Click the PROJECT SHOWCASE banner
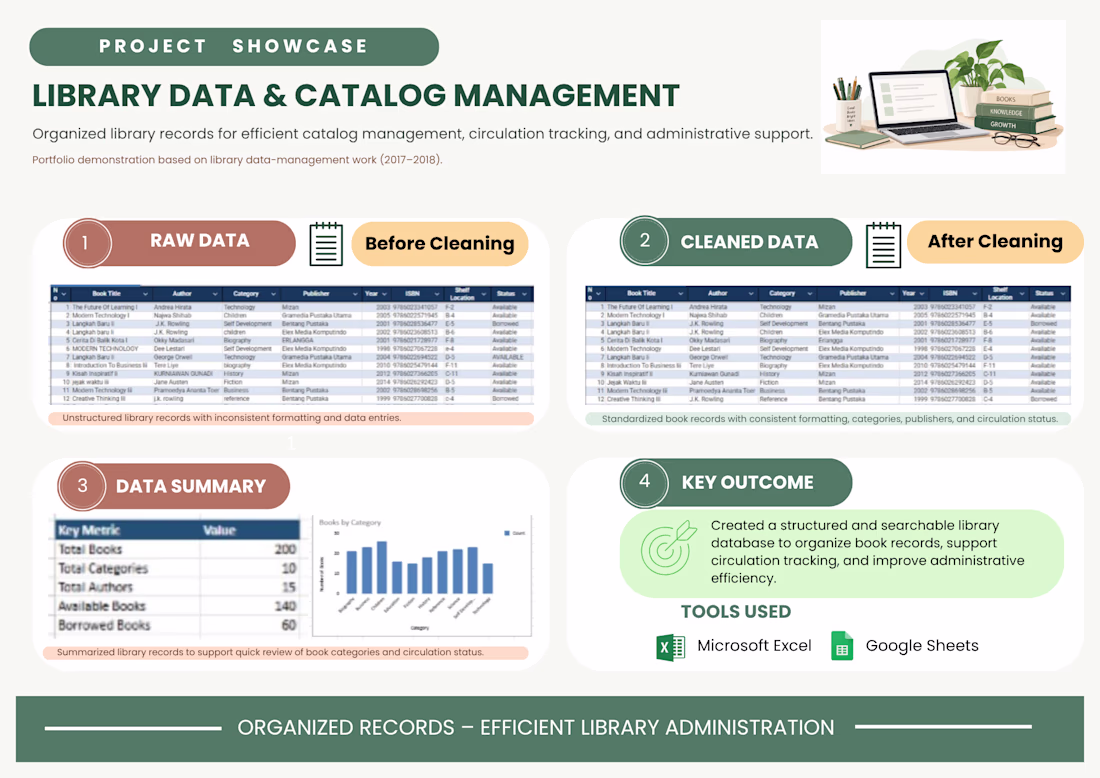1100x778 pixels. tap(234, 47)
